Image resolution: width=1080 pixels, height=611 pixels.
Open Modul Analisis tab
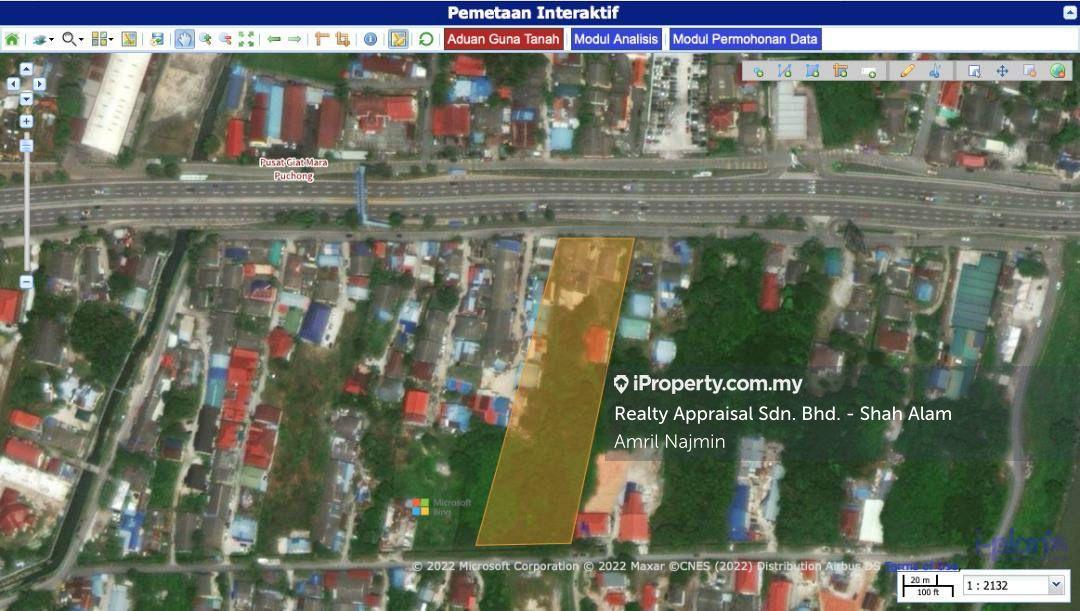coord(617,39)
